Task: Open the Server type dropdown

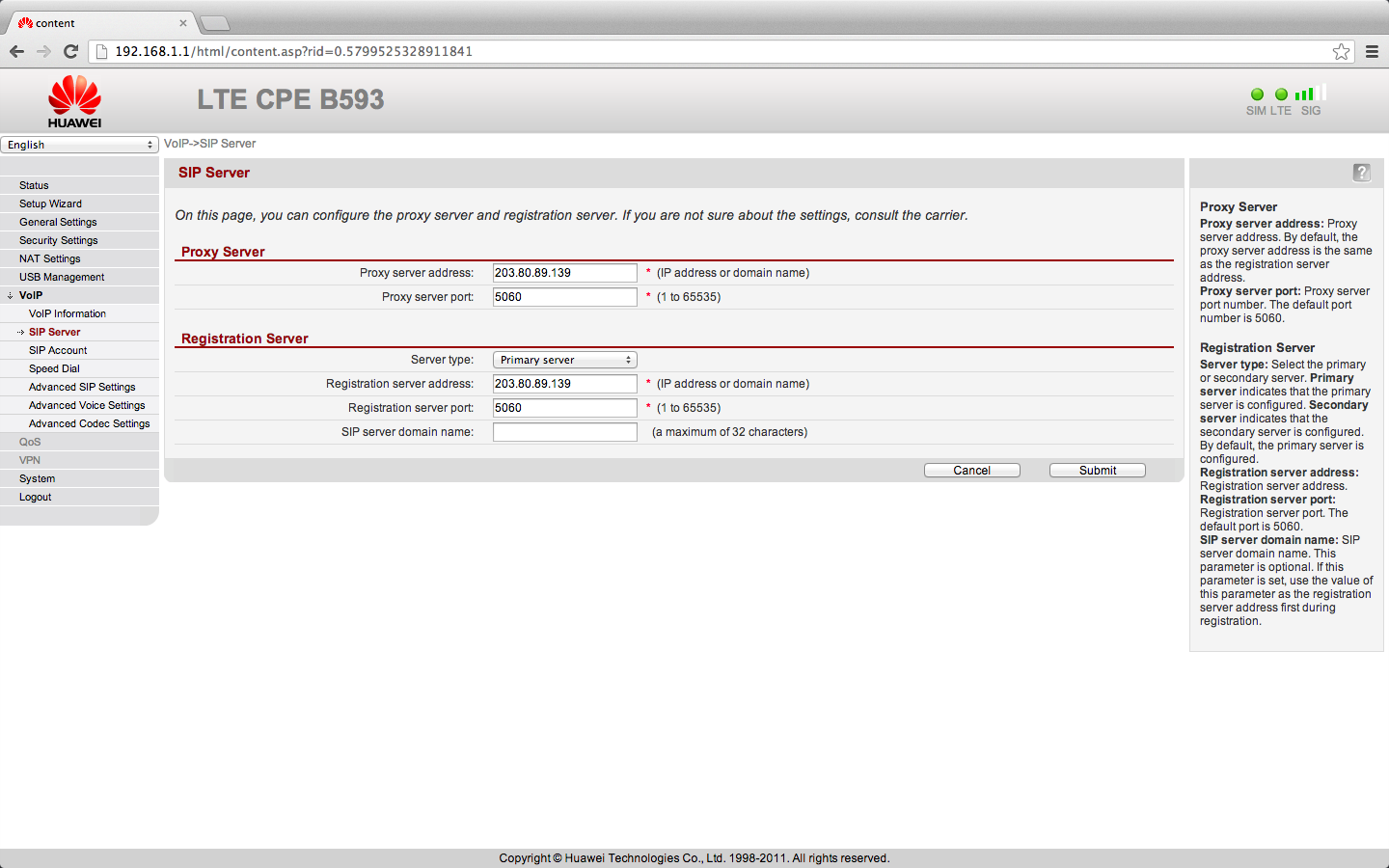Action: tap(565, 360)
